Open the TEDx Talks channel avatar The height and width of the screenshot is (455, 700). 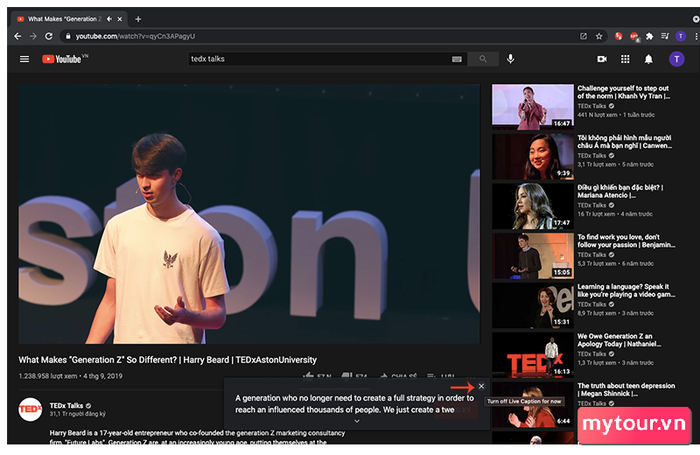pos(30,409)
